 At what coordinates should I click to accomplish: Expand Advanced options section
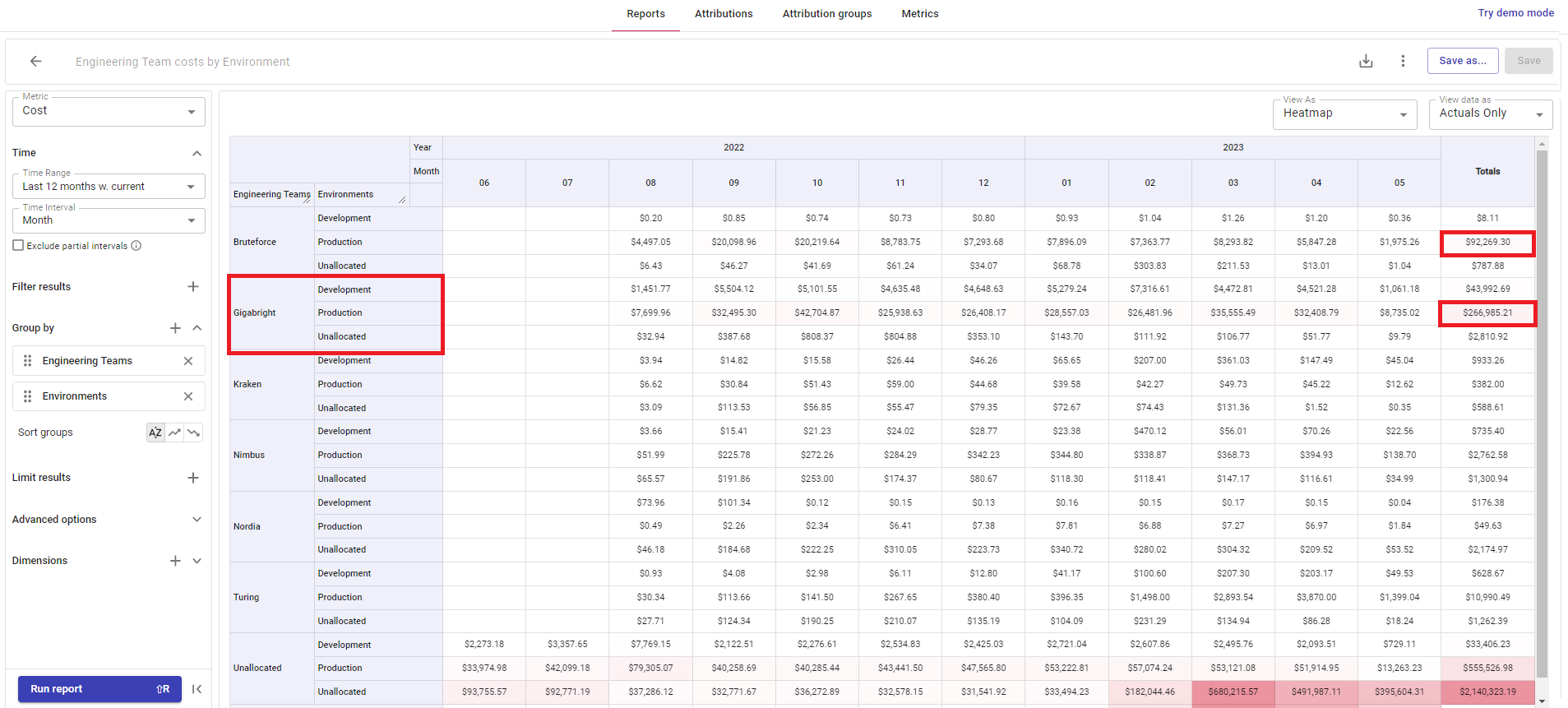[x=197, y=520]
